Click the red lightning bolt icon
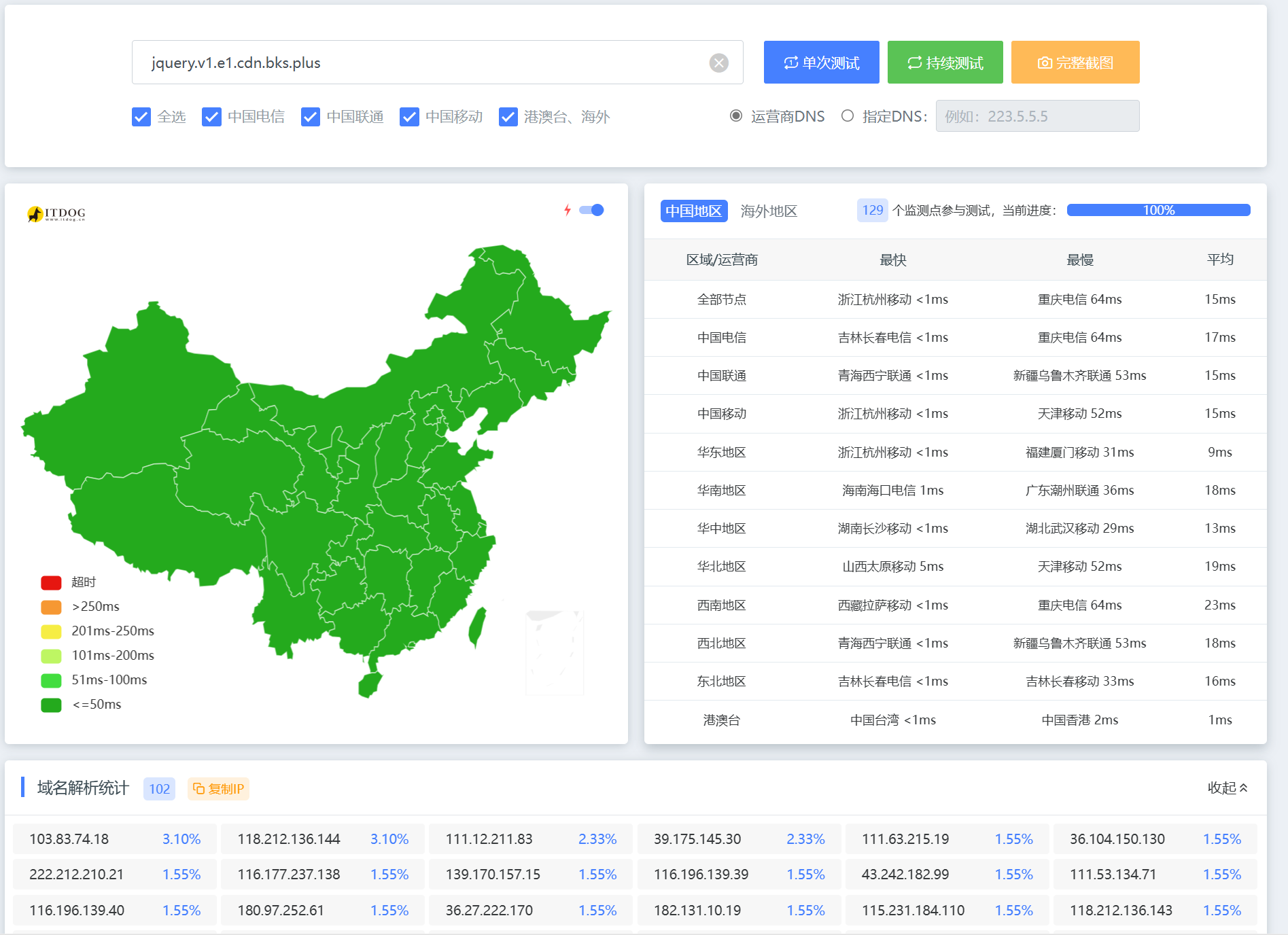Screen dimensions: 1288x935 pyautogui.click(x=568, y=210)
